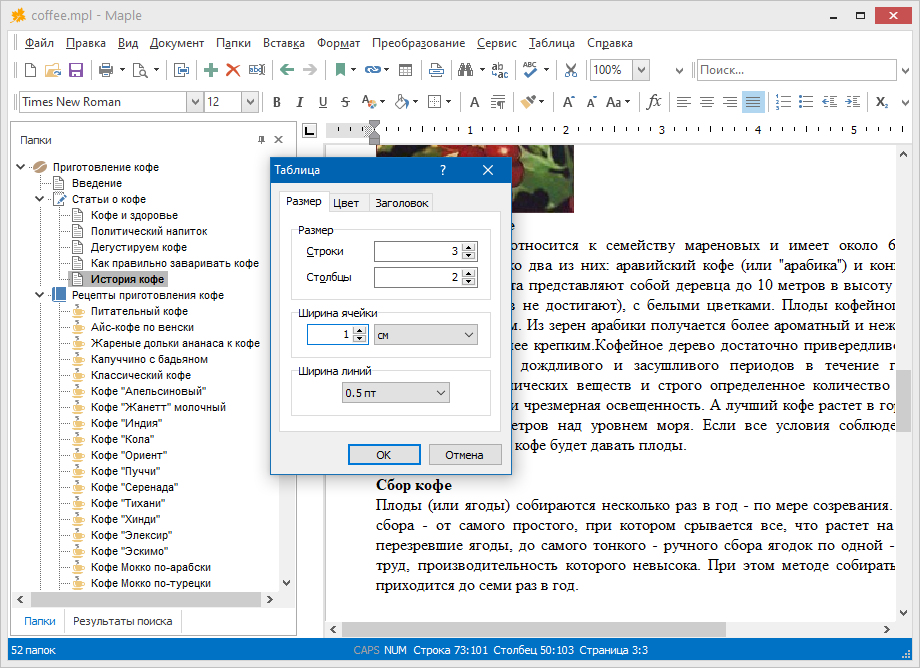The width and height of the screenshot is (920, 668).
Task: Click the green plus add icon
Action: [211, 70]
